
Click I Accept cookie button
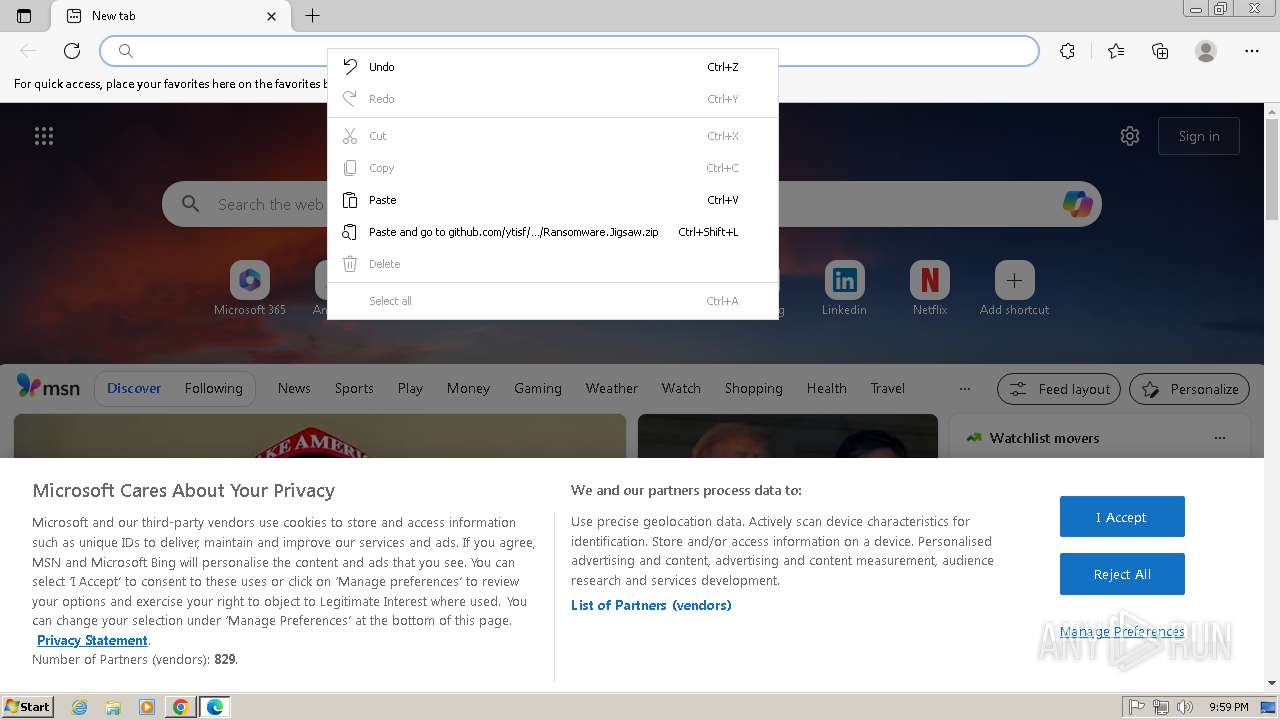point(1122,517)
